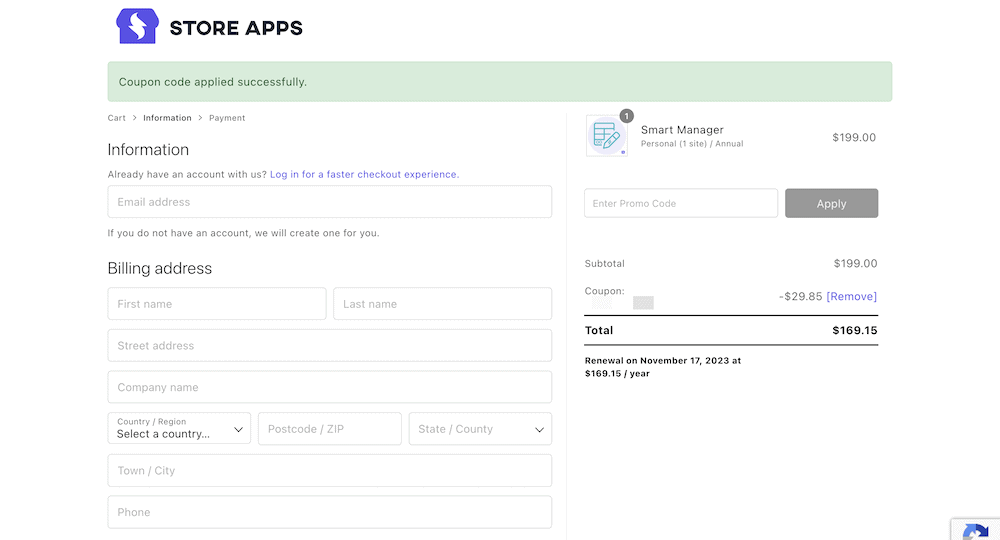The image size is (1000, 540).
Task: Remove the applied coupon
Action: 851,296
